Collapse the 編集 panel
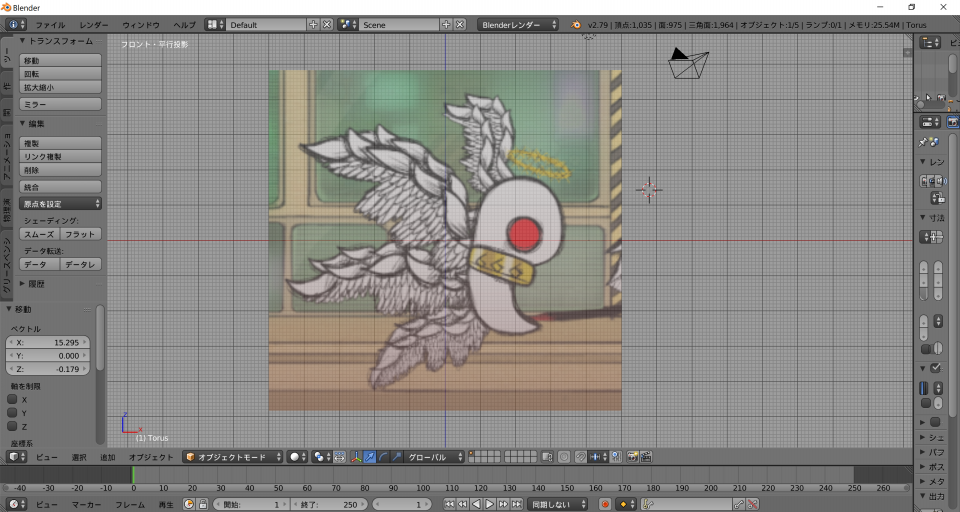The image size is (960, 512). tap(23, 123)
